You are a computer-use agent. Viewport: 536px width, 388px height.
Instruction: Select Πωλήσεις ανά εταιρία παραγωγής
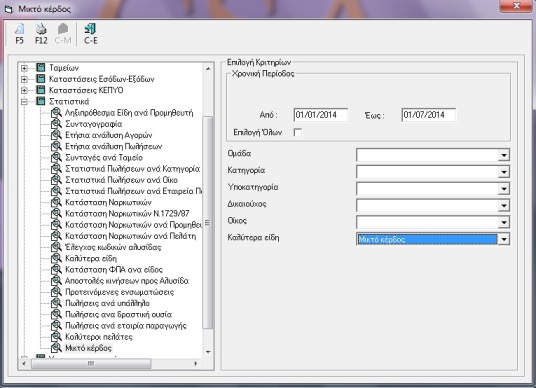(x=126, y=326)
